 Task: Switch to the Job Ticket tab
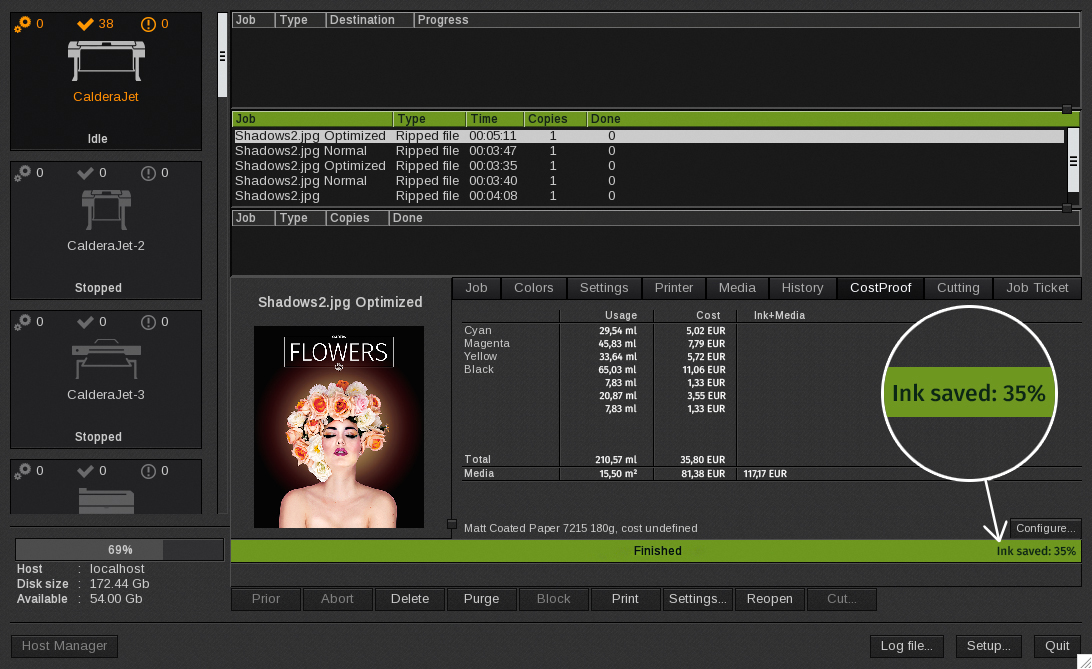pyautogui.click(x=1037, y=288)
